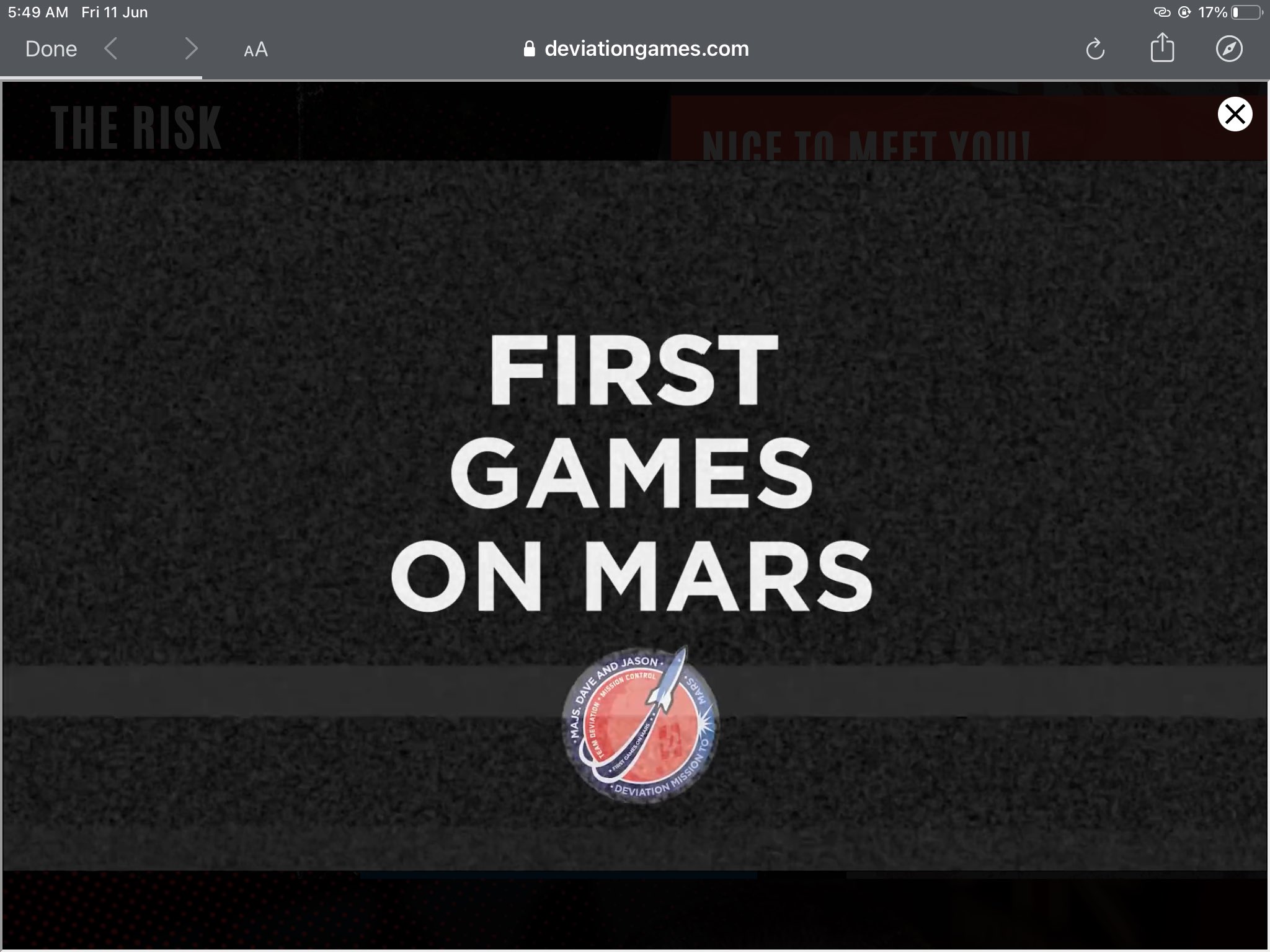Tap the padlock icon beside the URL
The height and width of the screenshot is (952, 1270).
pos(529,49)
